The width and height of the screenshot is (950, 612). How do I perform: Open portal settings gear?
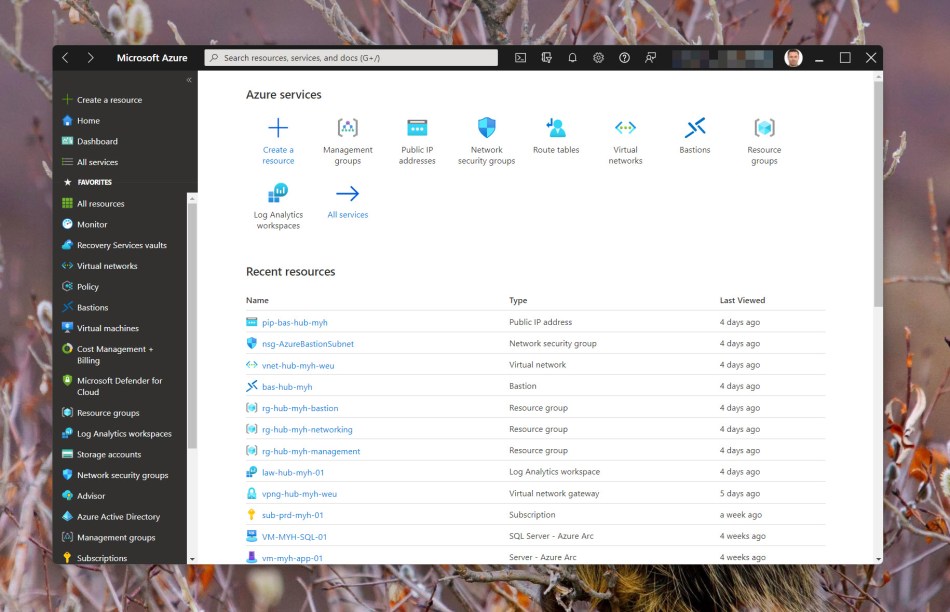coord(599,58)
